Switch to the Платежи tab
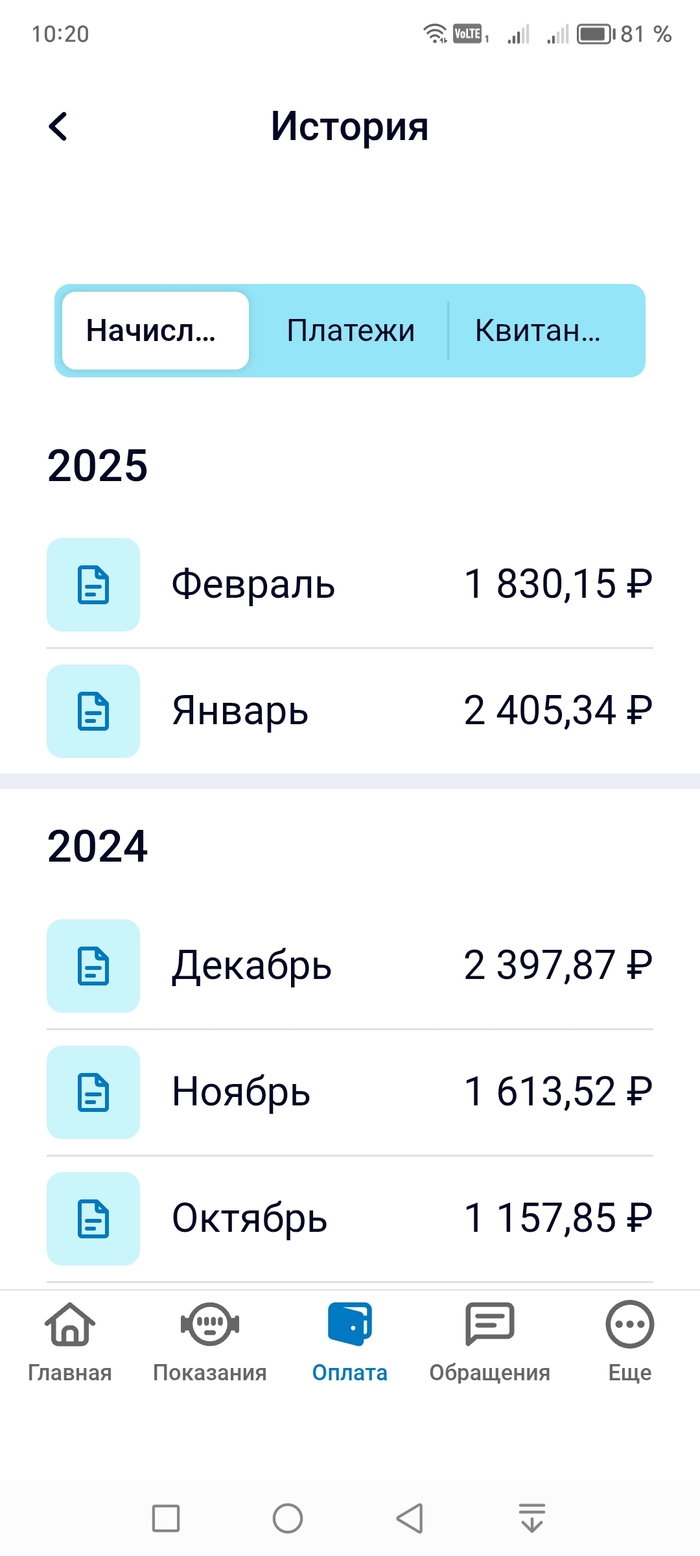 tap(350, 331)
